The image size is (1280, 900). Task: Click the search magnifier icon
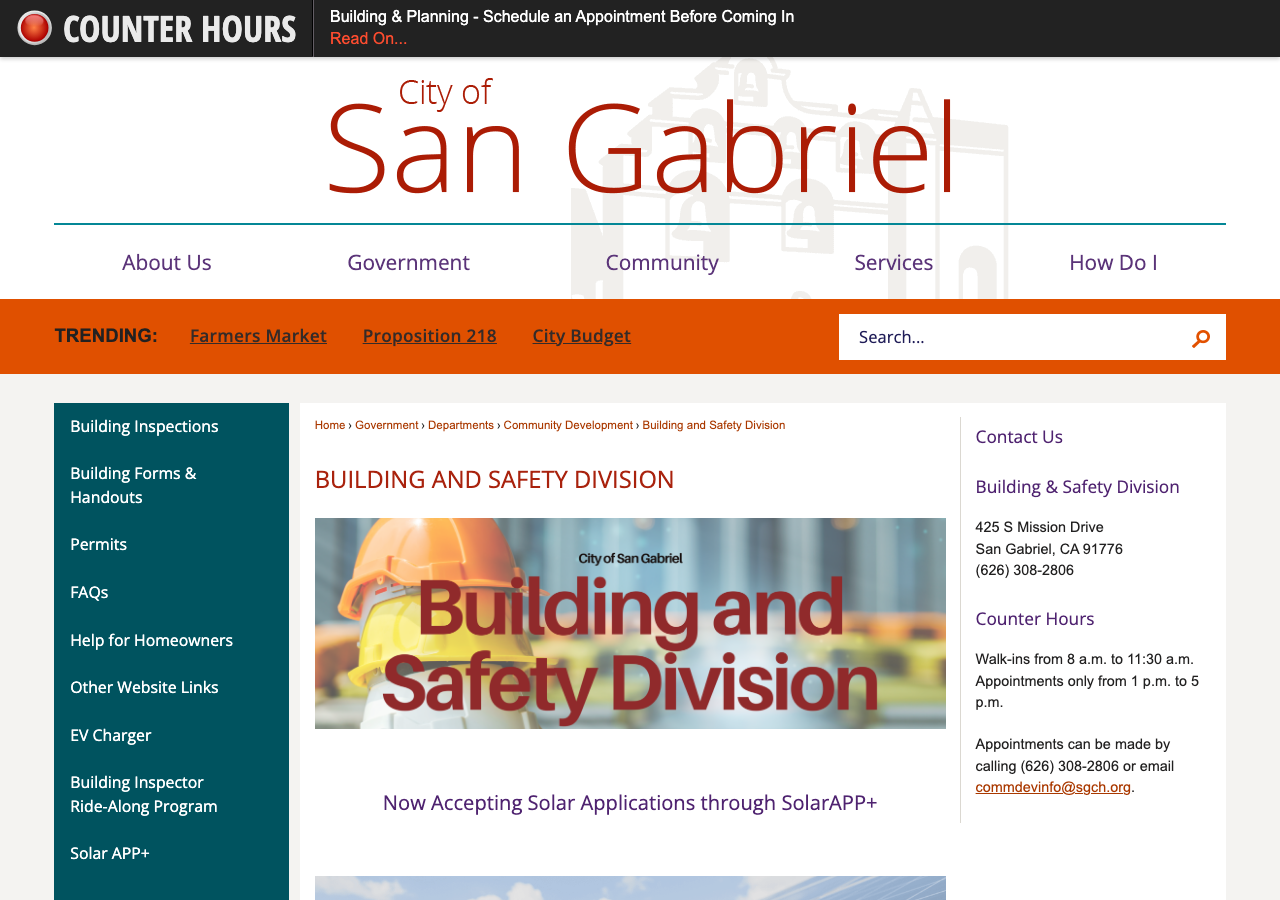[1201, 338]
